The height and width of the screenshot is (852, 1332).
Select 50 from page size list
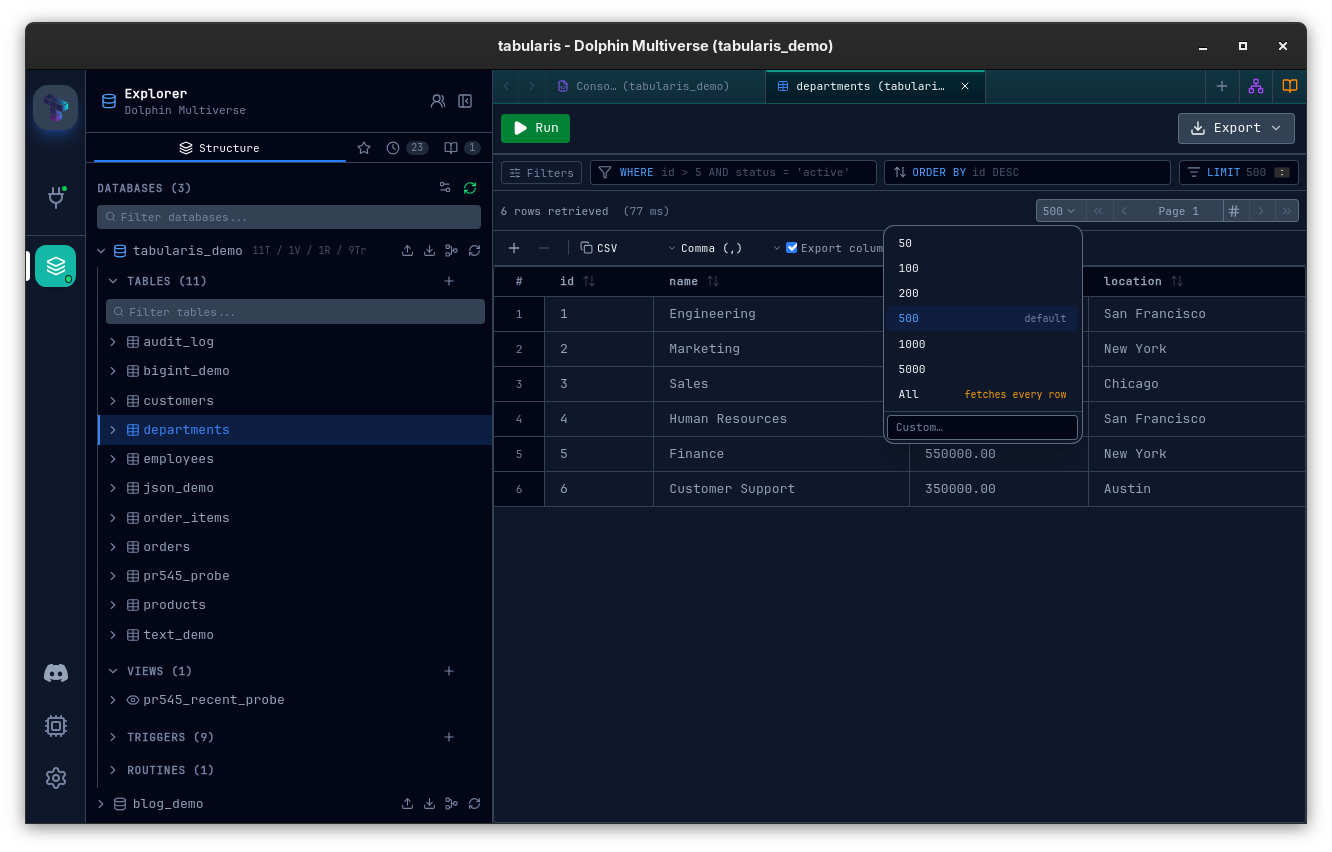pos(982,243)
